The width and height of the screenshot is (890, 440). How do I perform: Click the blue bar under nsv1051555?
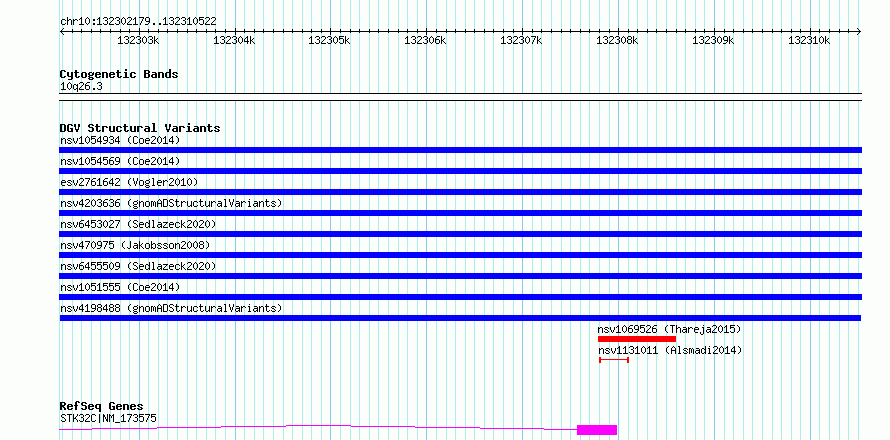coord(460,297)
